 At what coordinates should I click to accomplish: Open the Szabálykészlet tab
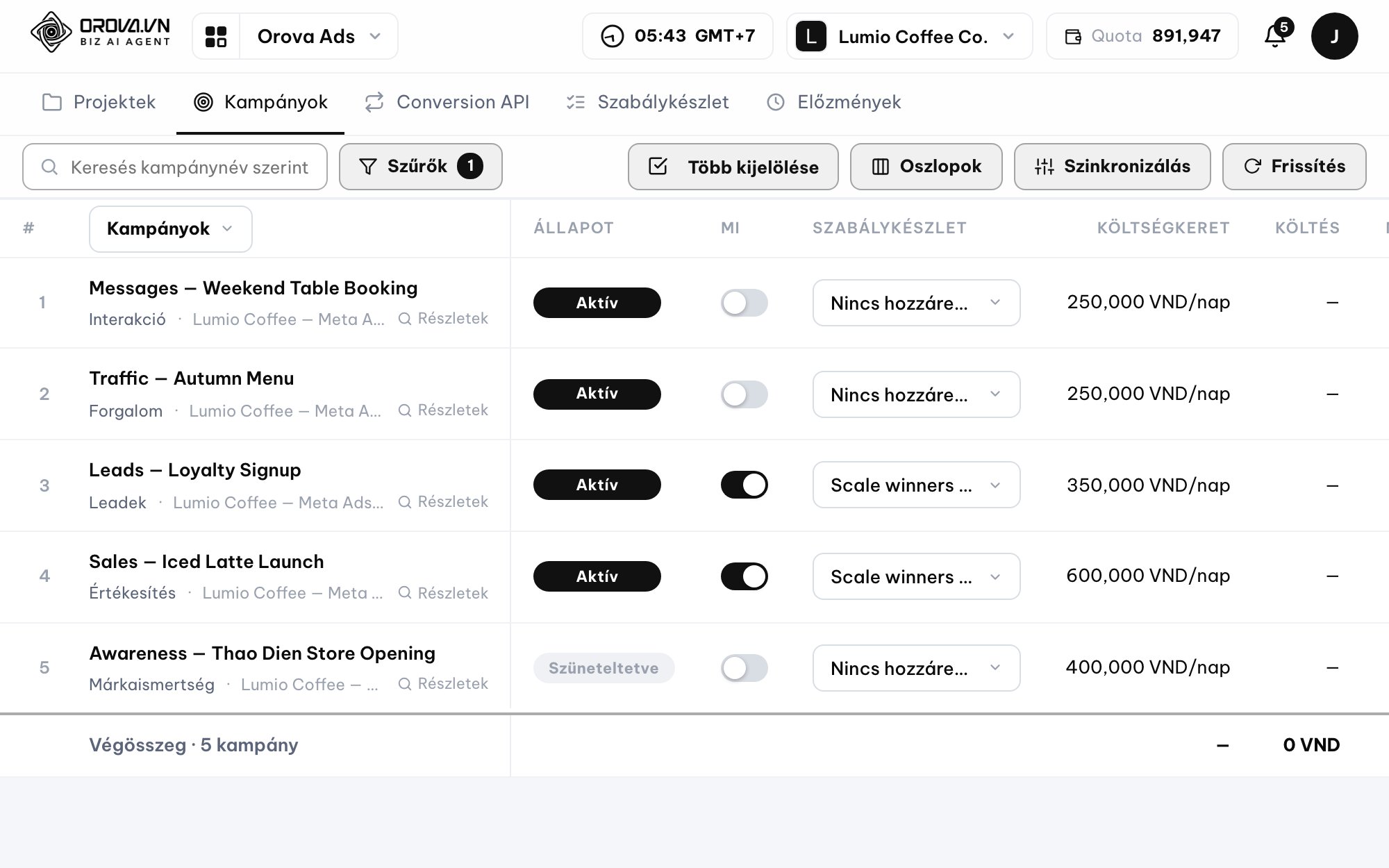(648, 102)
